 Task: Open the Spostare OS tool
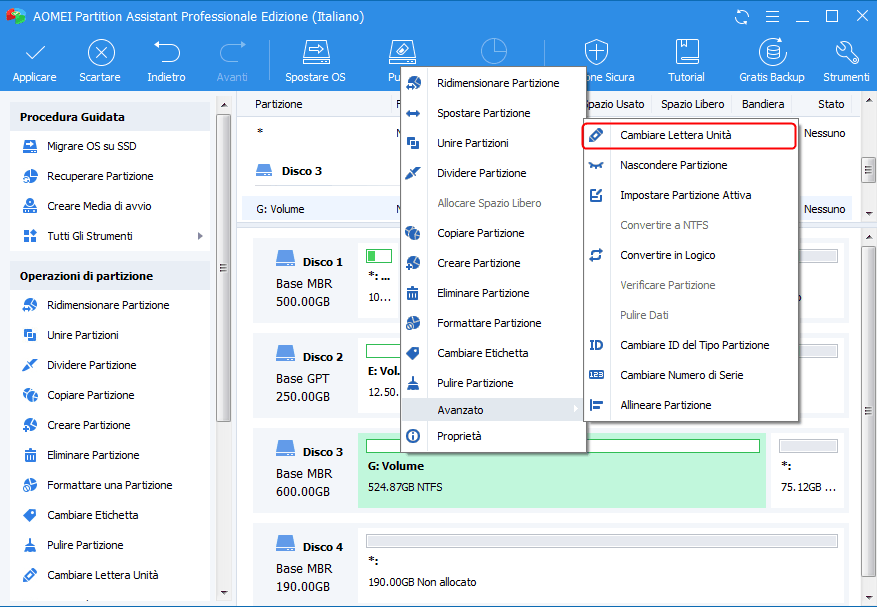[x=315, y=62]
